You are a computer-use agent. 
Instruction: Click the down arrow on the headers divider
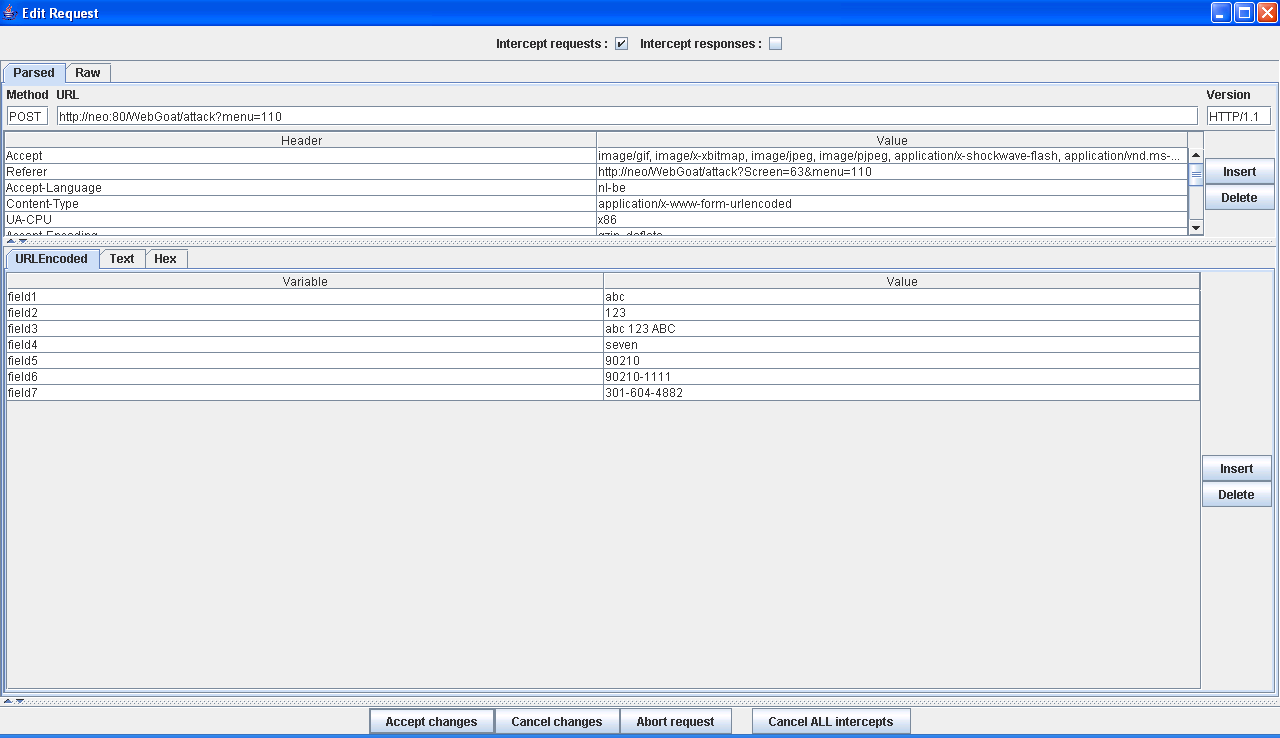[21, 241]
